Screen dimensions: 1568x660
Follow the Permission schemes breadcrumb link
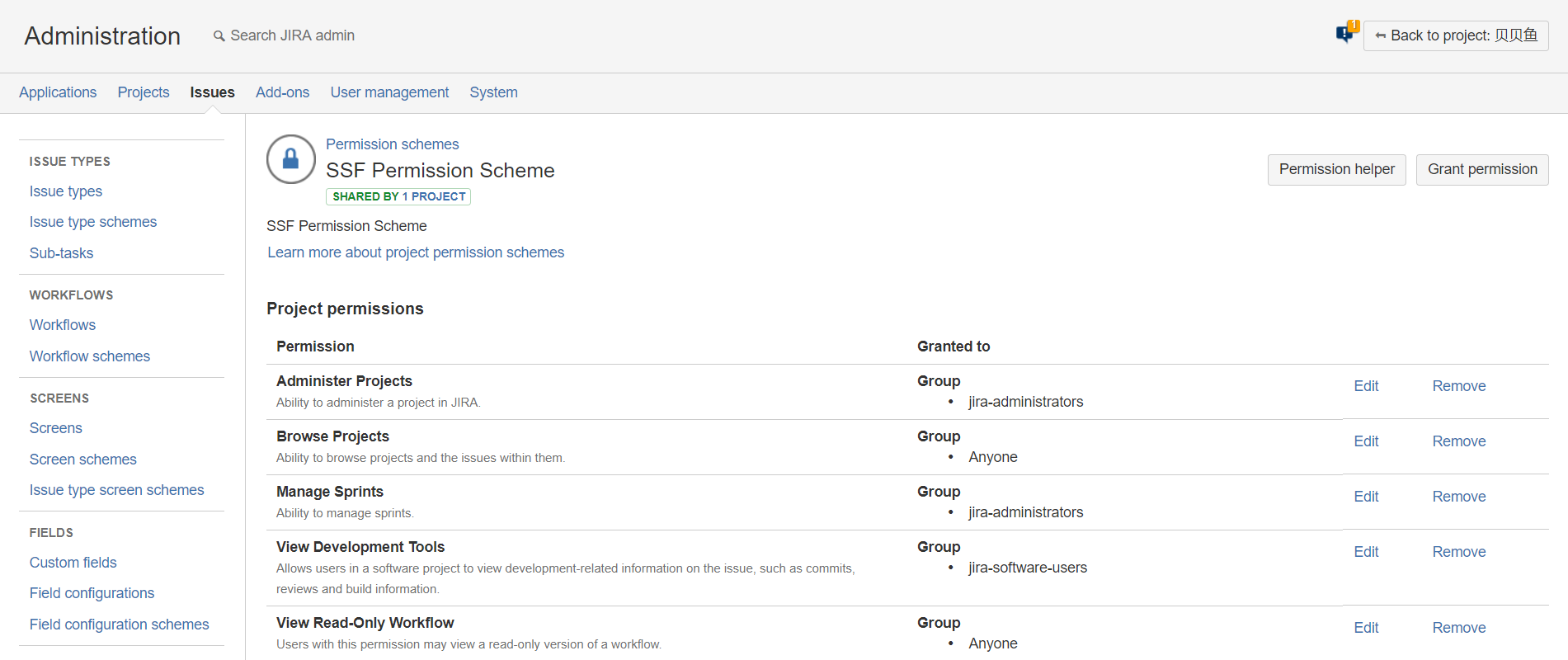click(x=392, y=144)
